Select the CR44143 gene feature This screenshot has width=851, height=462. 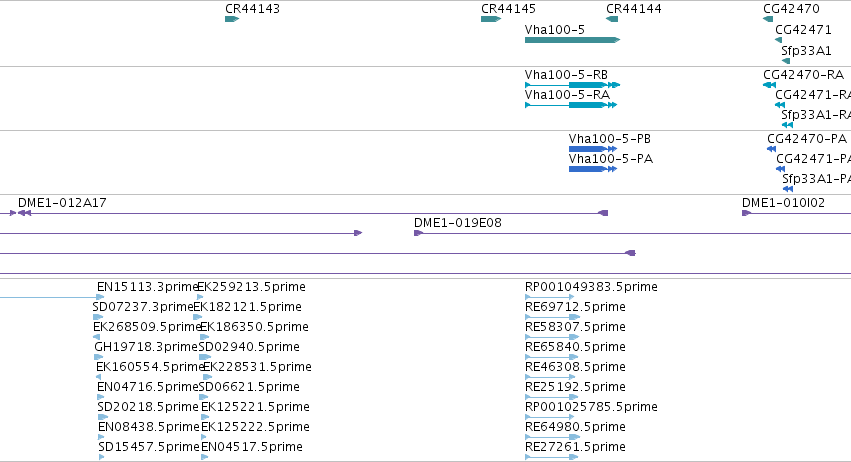232,19
